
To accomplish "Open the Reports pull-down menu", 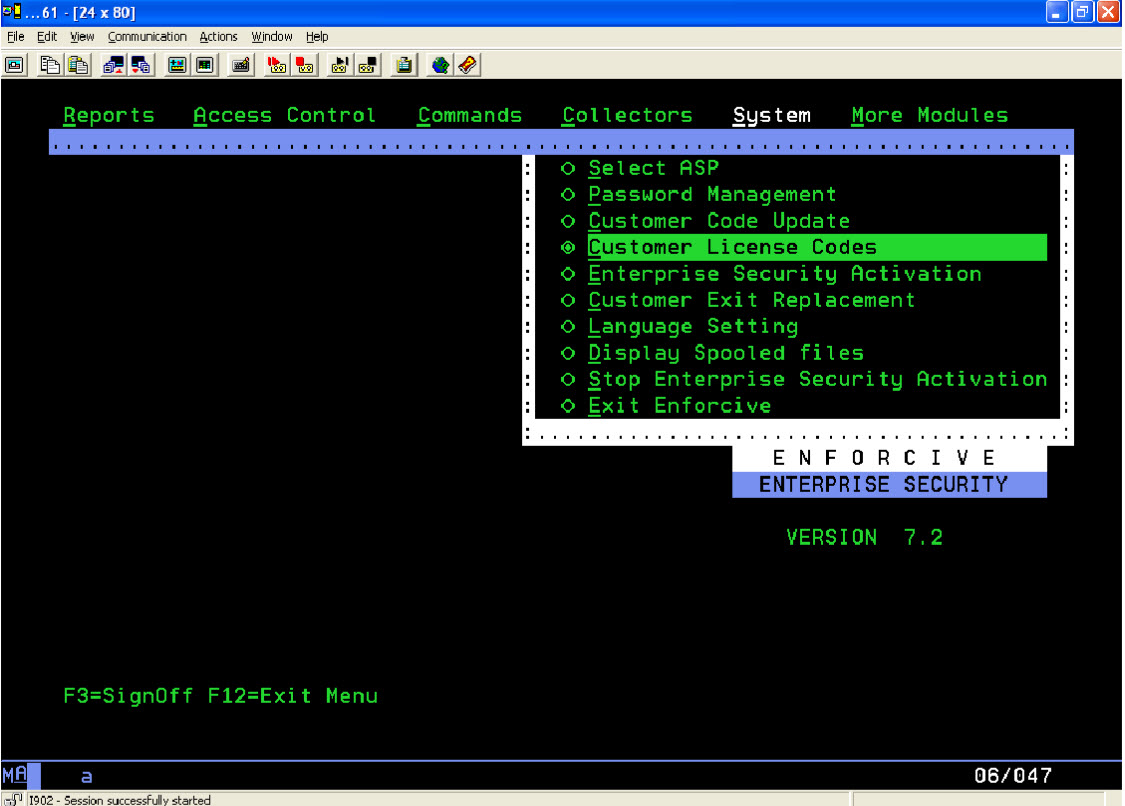I will 109,116.
